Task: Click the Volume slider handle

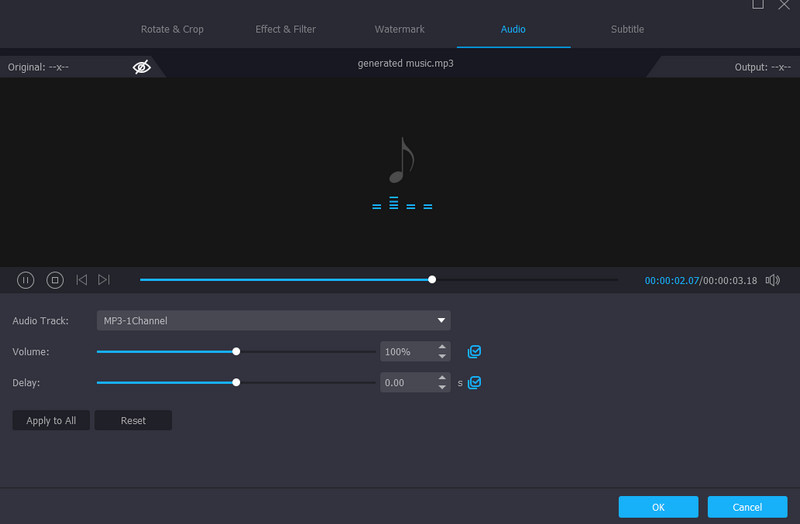Action: point(236,352)
